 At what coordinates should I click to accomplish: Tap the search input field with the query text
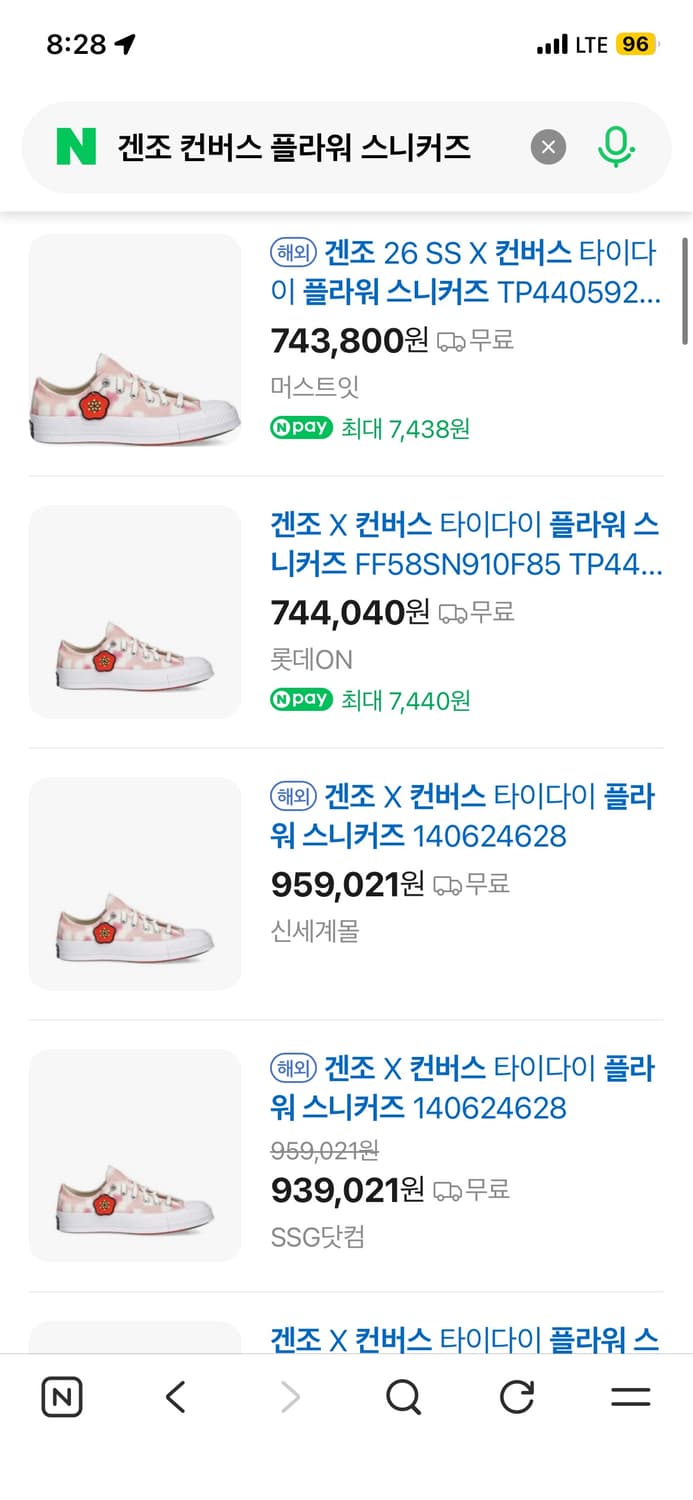[300, 146]
